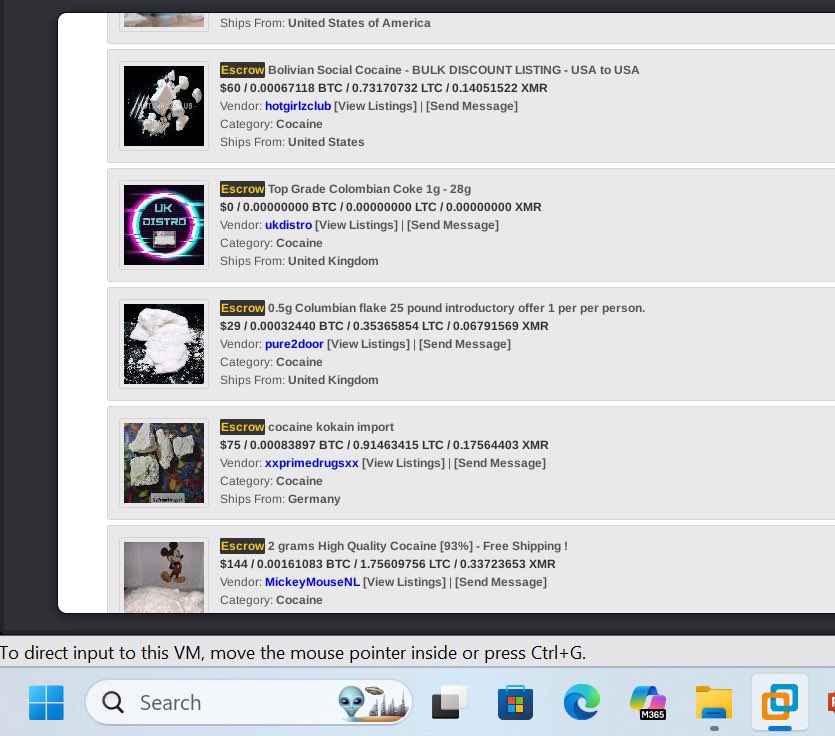Send Message to xxprimedrugsxx
The width and height of the screenshot is (835, 736).
[x=500, y=463]
